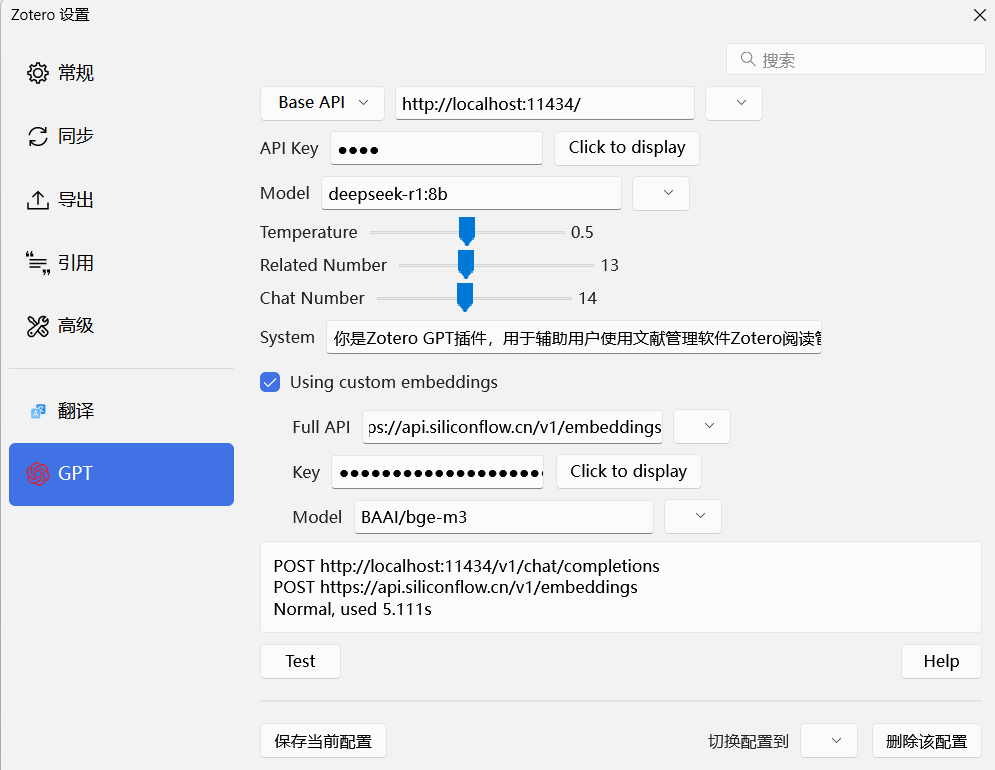Expand the dropdown beside BAAI/bge-m3 model
This screenshot has height=770, width=995.
(x=692, y=516)
